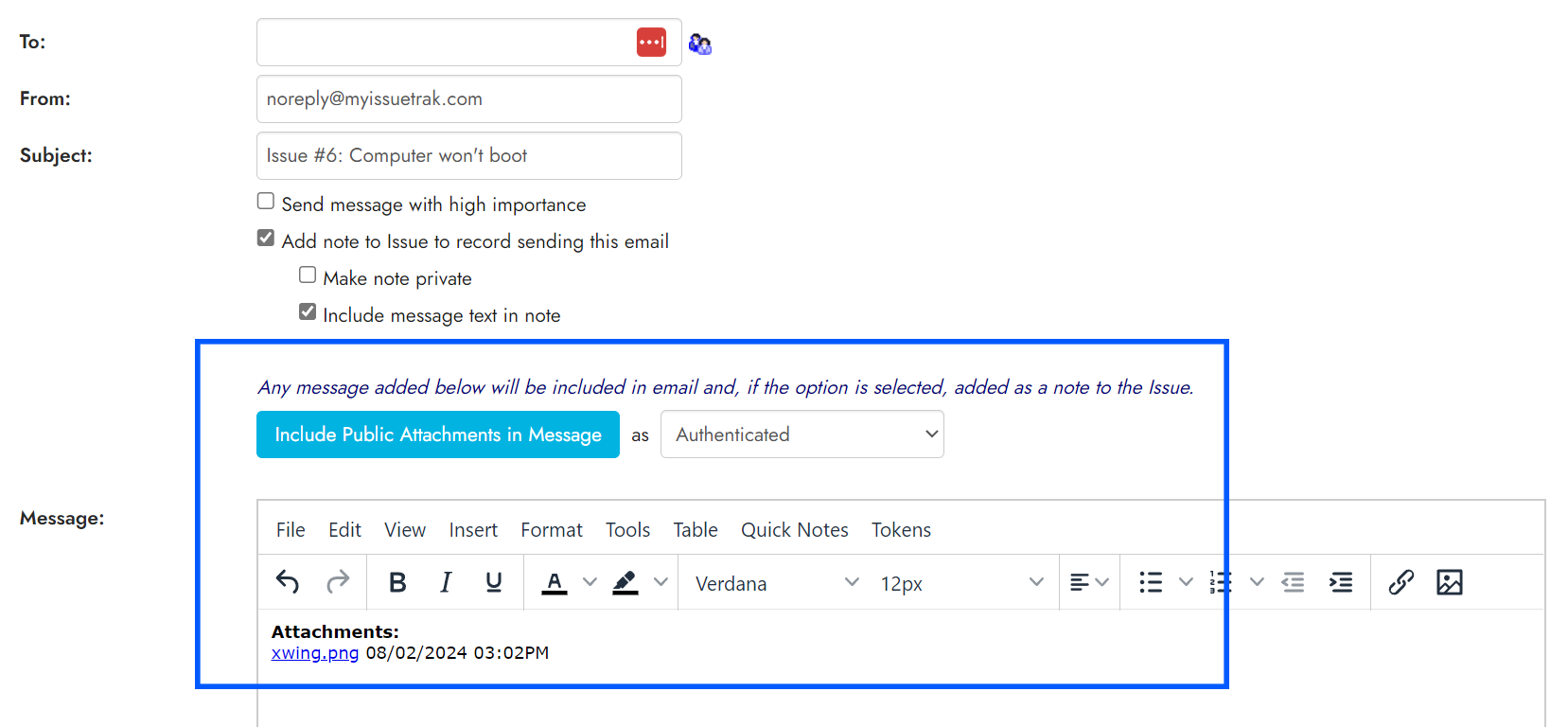The width and height of the screenshot is (1568, 727).
Task: Apply the background highlight color button
Action: click(625, 582)
